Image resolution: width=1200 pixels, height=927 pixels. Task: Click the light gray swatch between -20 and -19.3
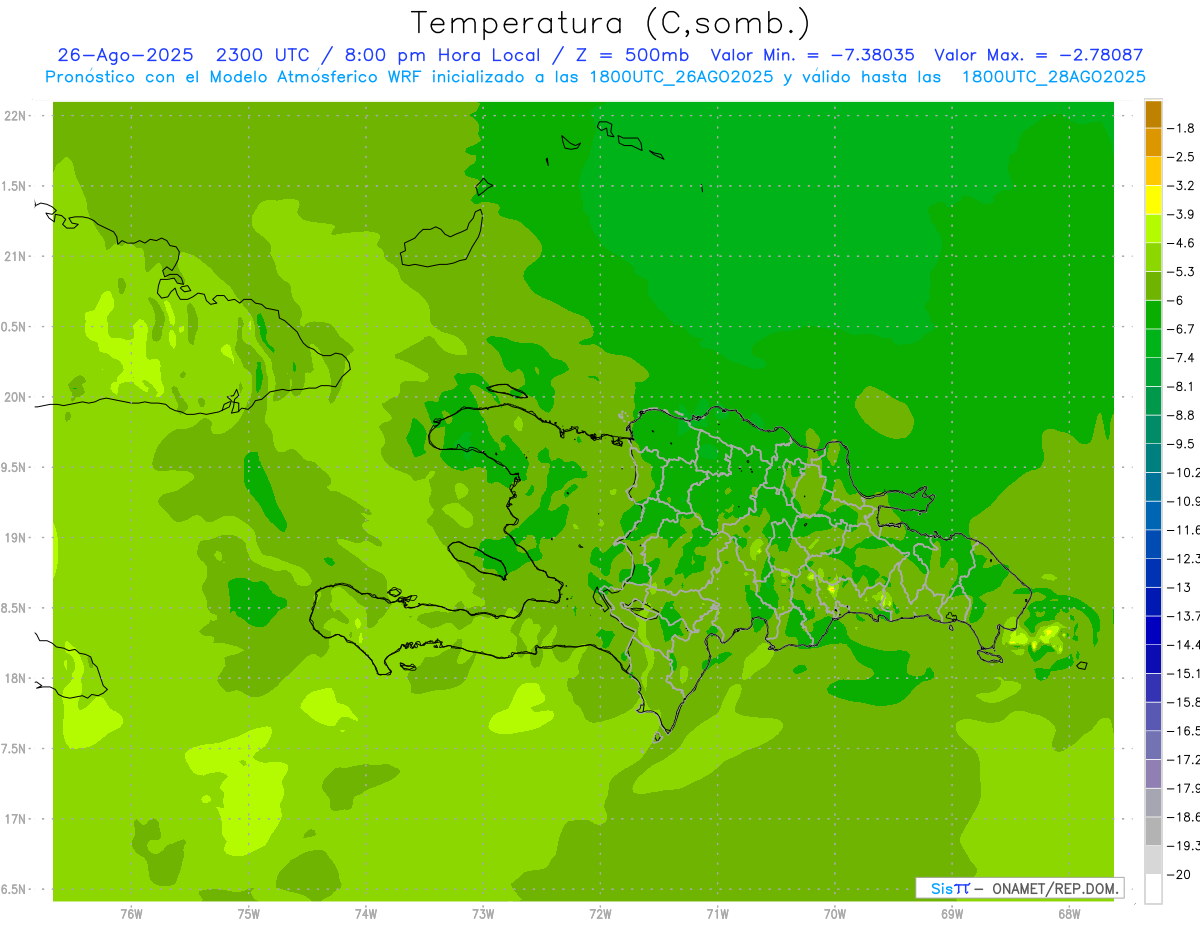1153,860
